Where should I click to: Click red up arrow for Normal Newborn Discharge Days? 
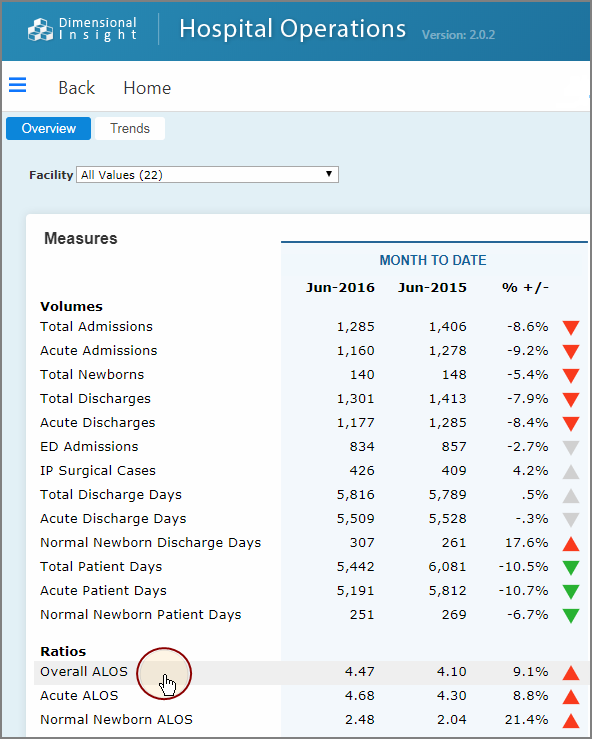[x=571, y=543]
